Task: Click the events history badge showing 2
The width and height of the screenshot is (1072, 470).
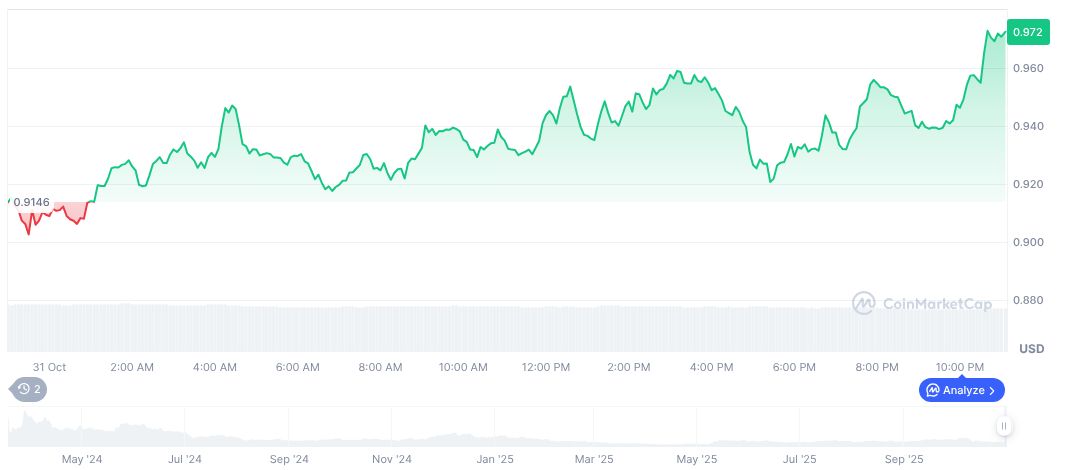Action: 29,389
